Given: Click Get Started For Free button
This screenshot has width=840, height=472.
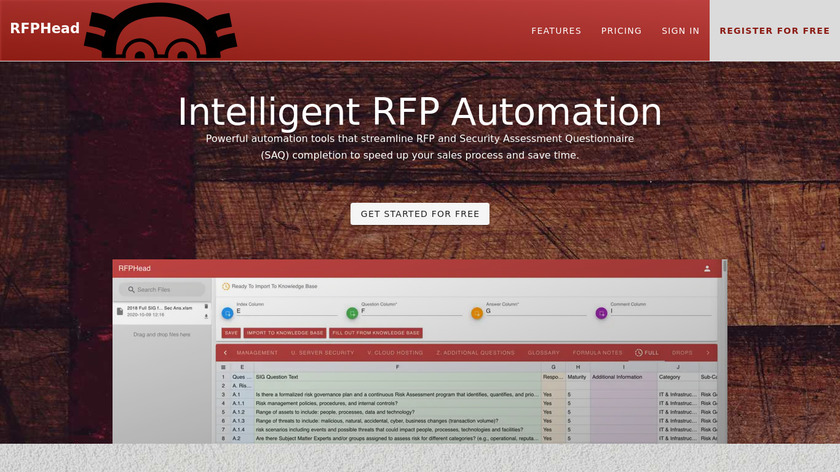Looking at the screenshot, I should 420,214.
